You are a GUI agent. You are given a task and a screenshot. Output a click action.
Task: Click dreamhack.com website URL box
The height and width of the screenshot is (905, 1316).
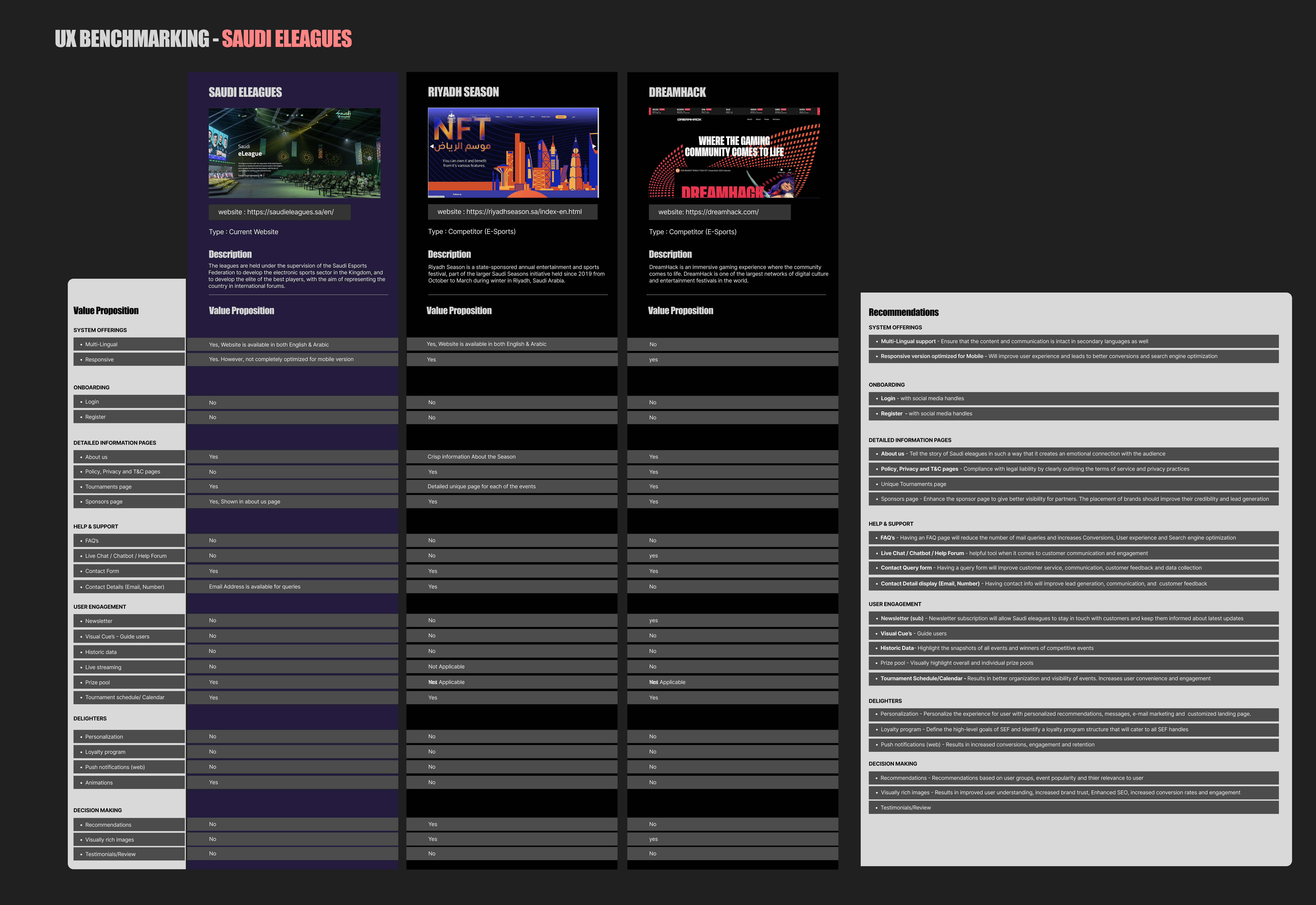719,212
